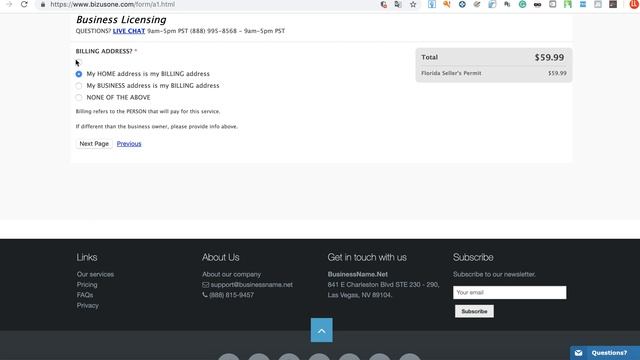
Task: Open the translate page icon in address bar
Action: coord(398,4)
